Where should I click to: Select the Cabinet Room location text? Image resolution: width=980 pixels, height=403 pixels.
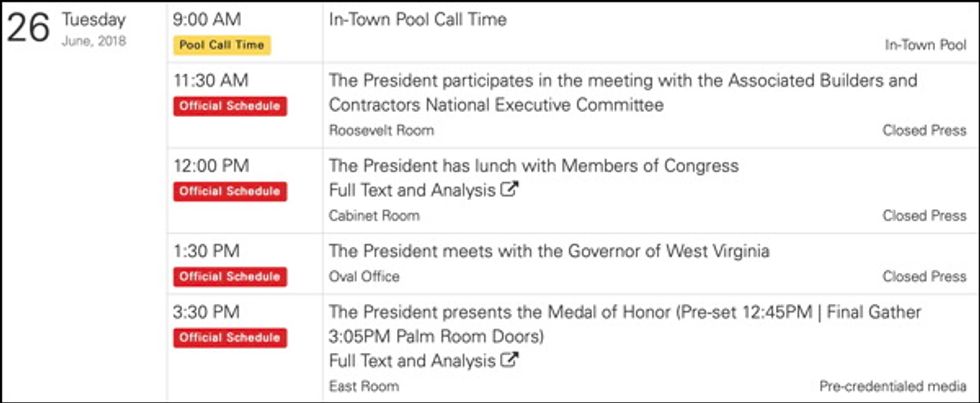pos(374,215)
